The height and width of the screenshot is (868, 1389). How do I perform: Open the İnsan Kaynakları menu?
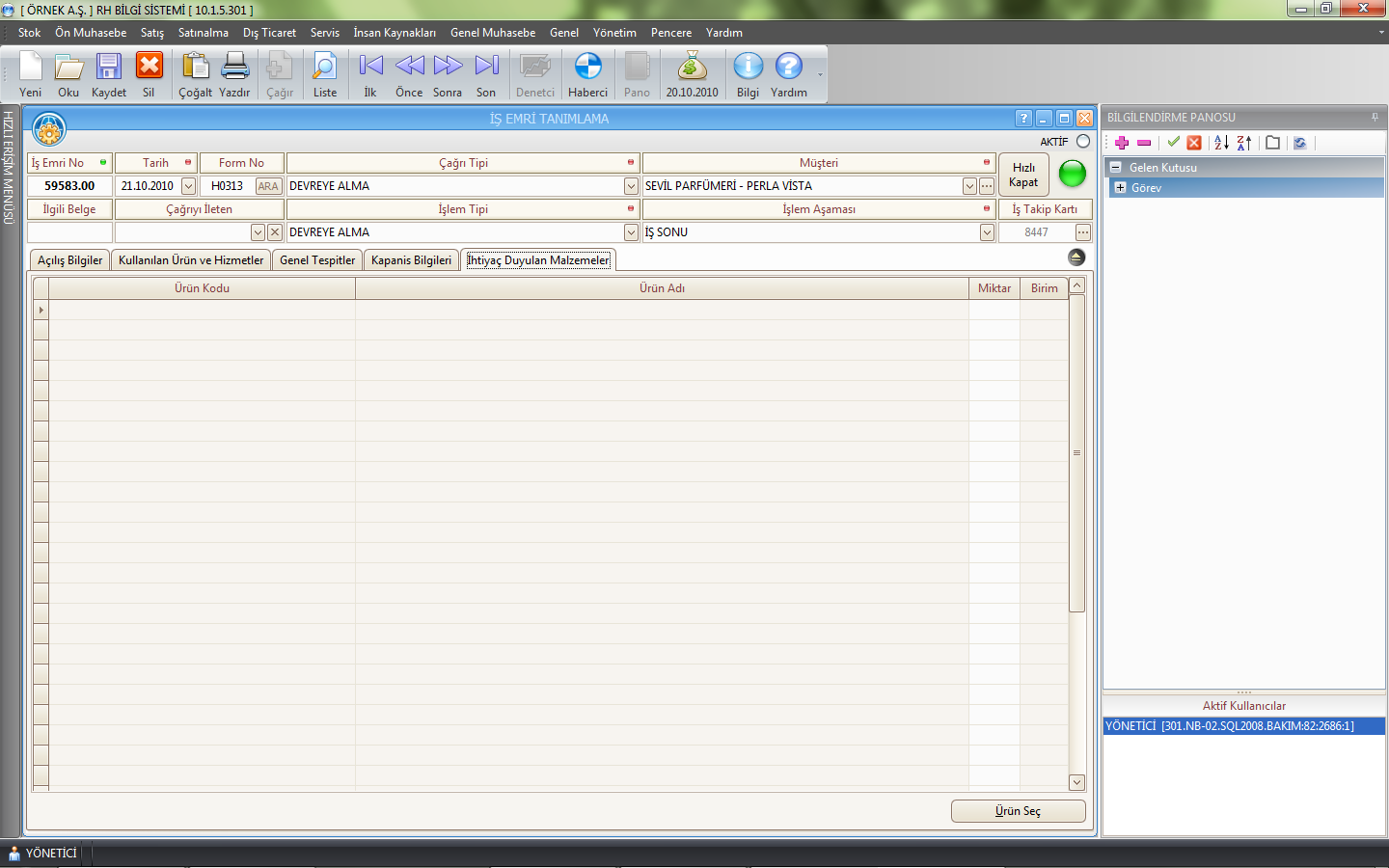point(394,33)
